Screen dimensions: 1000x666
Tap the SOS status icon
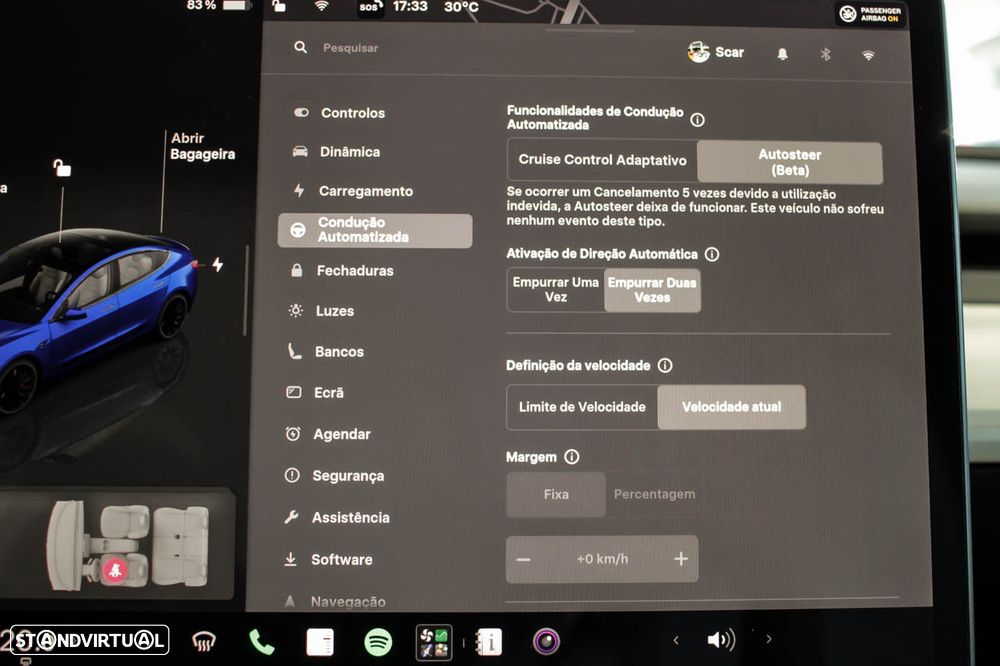[371, 8]
